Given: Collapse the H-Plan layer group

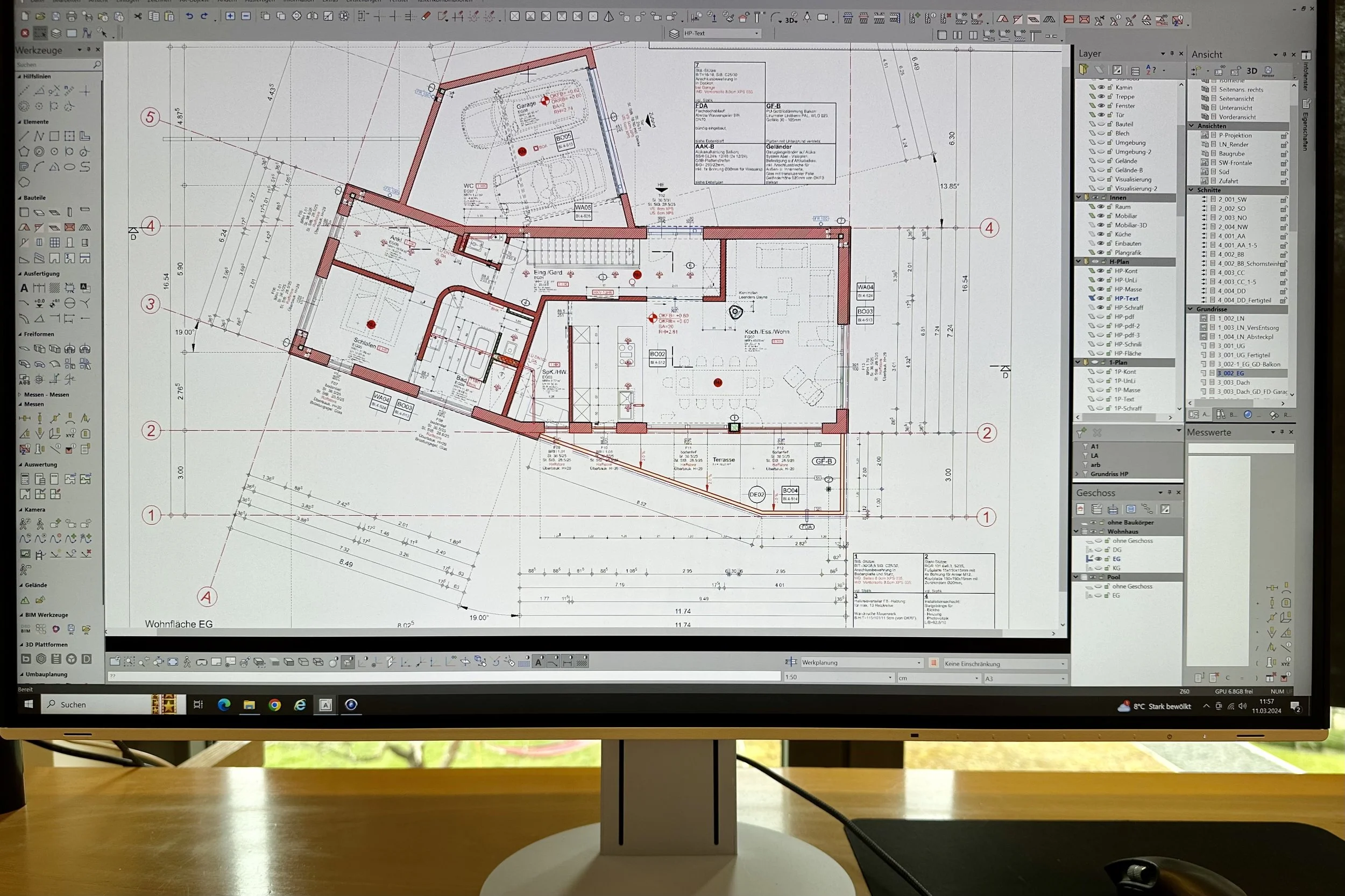Looking at the screenshot, I should tap(1079, 262).
